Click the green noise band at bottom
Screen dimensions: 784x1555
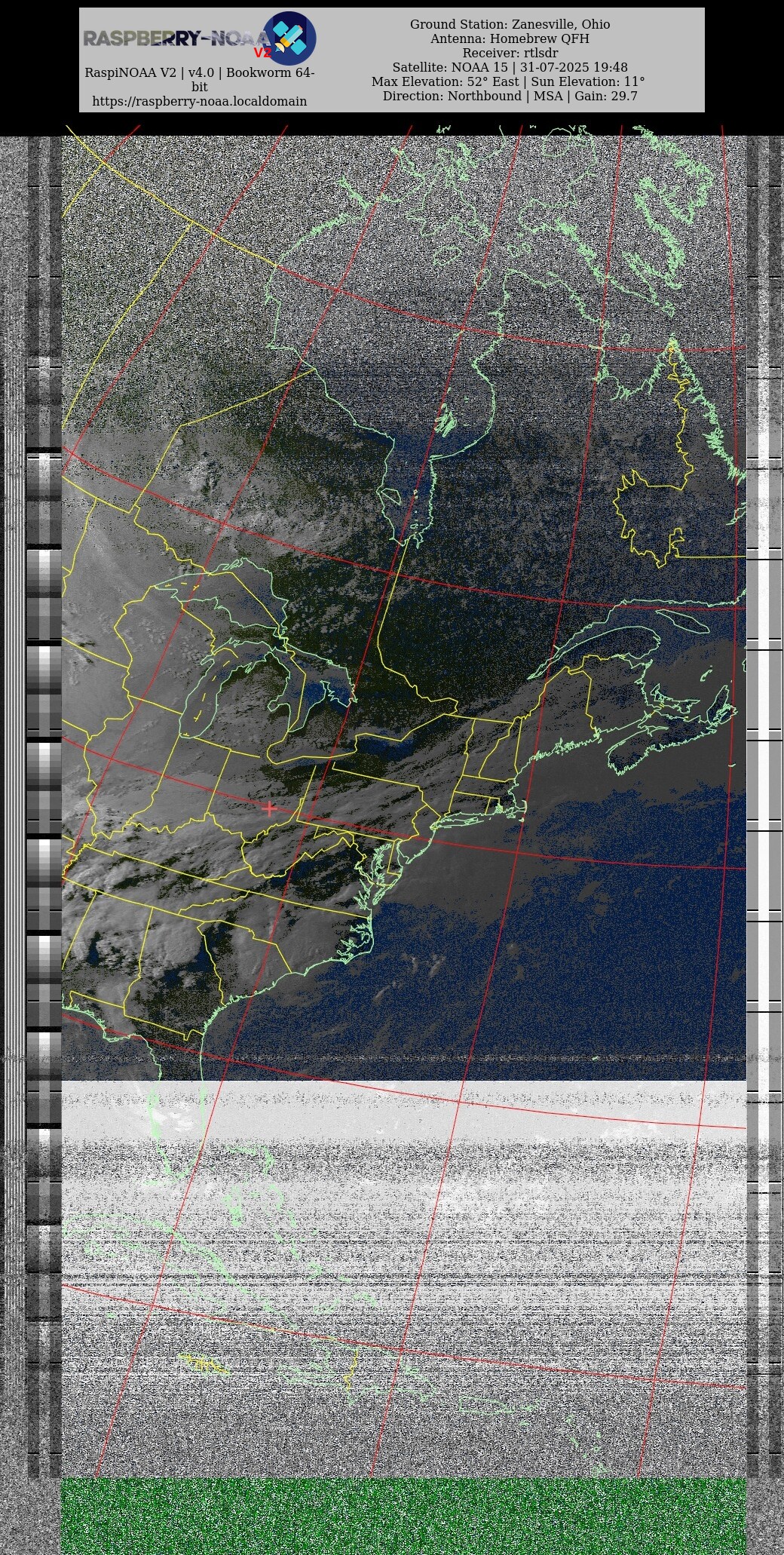pos(403,1516)
